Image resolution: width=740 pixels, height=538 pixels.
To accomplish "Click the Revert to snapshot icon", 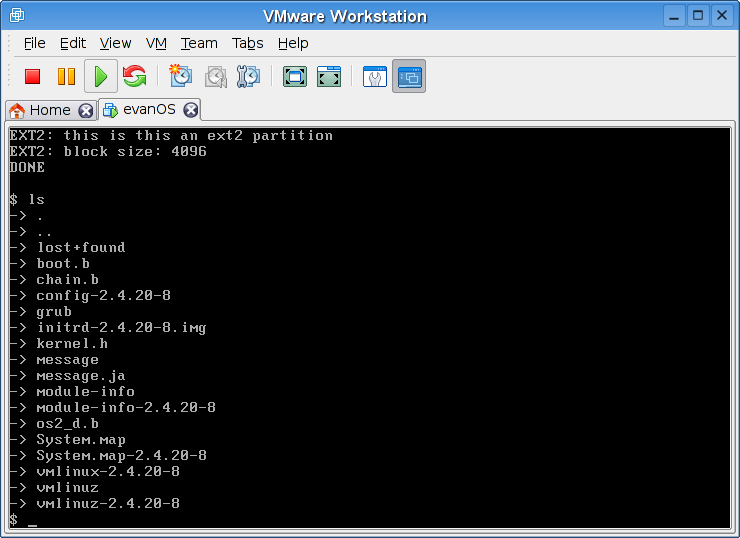I will coord(215,76).
